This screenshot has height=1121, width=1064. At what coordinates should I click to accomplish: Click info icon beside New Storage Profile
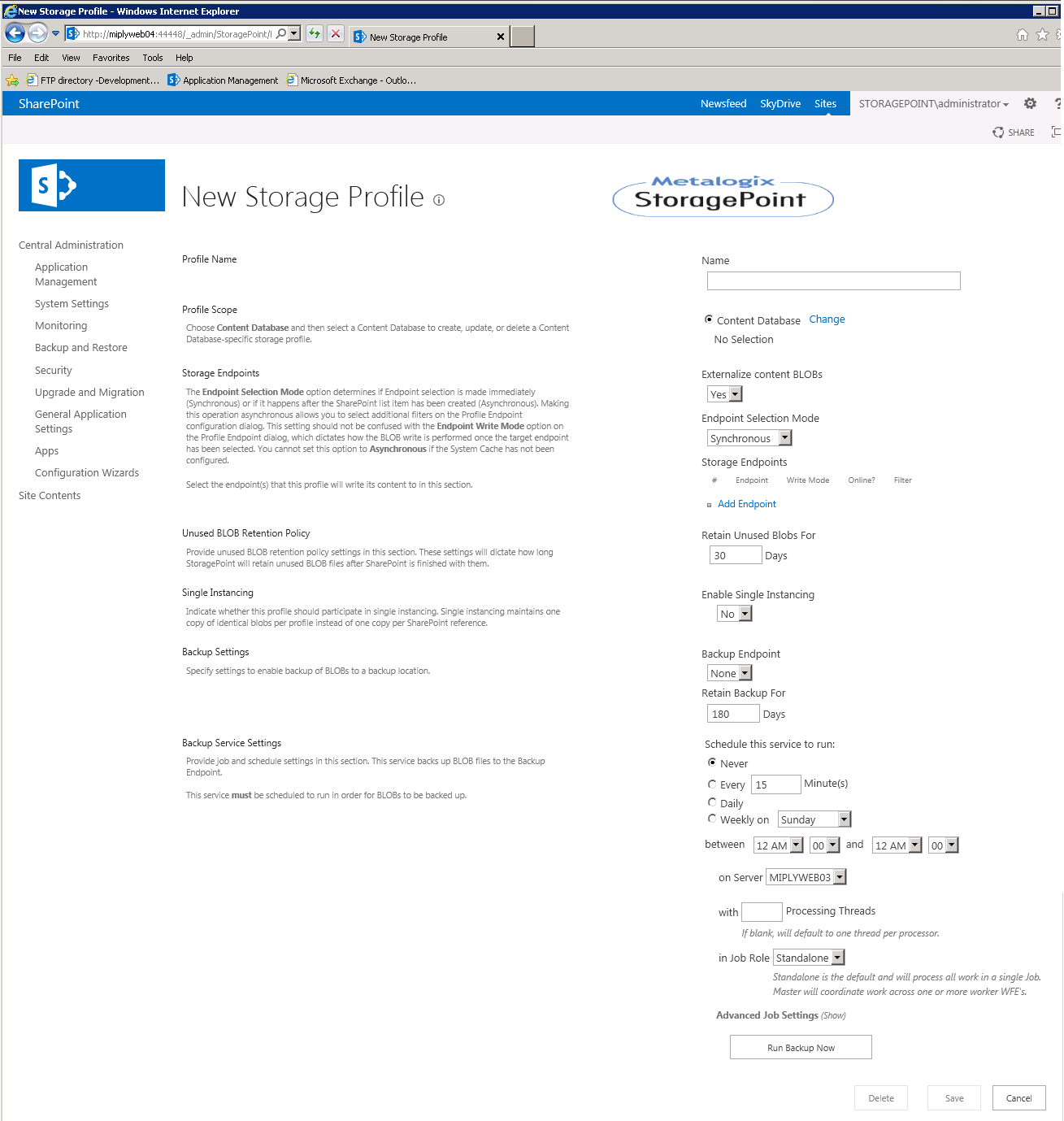pos(439,200)
